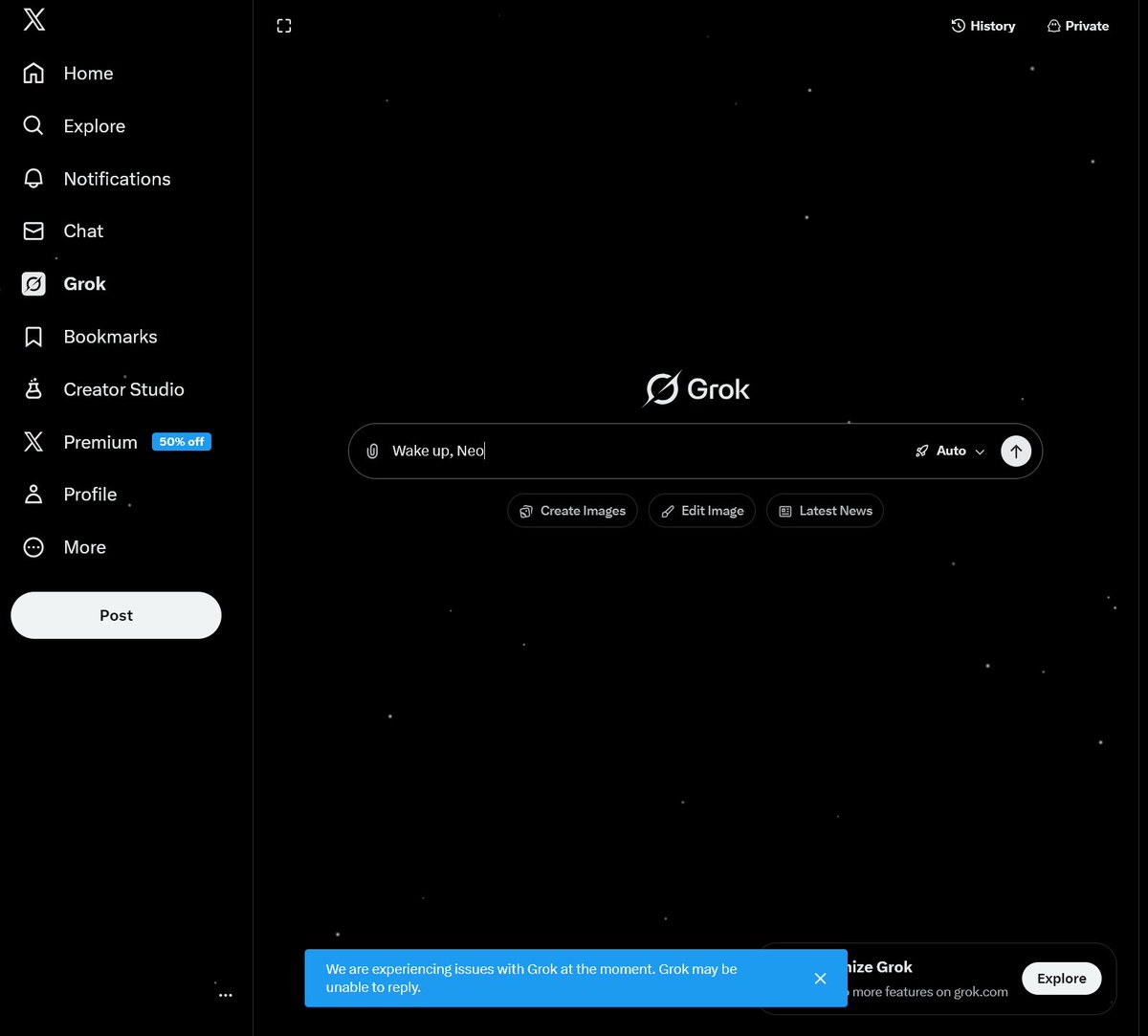Expand the chevron beside Auto
The height and width of the screenshot is (1036, 1148).
tap(980, 452)
